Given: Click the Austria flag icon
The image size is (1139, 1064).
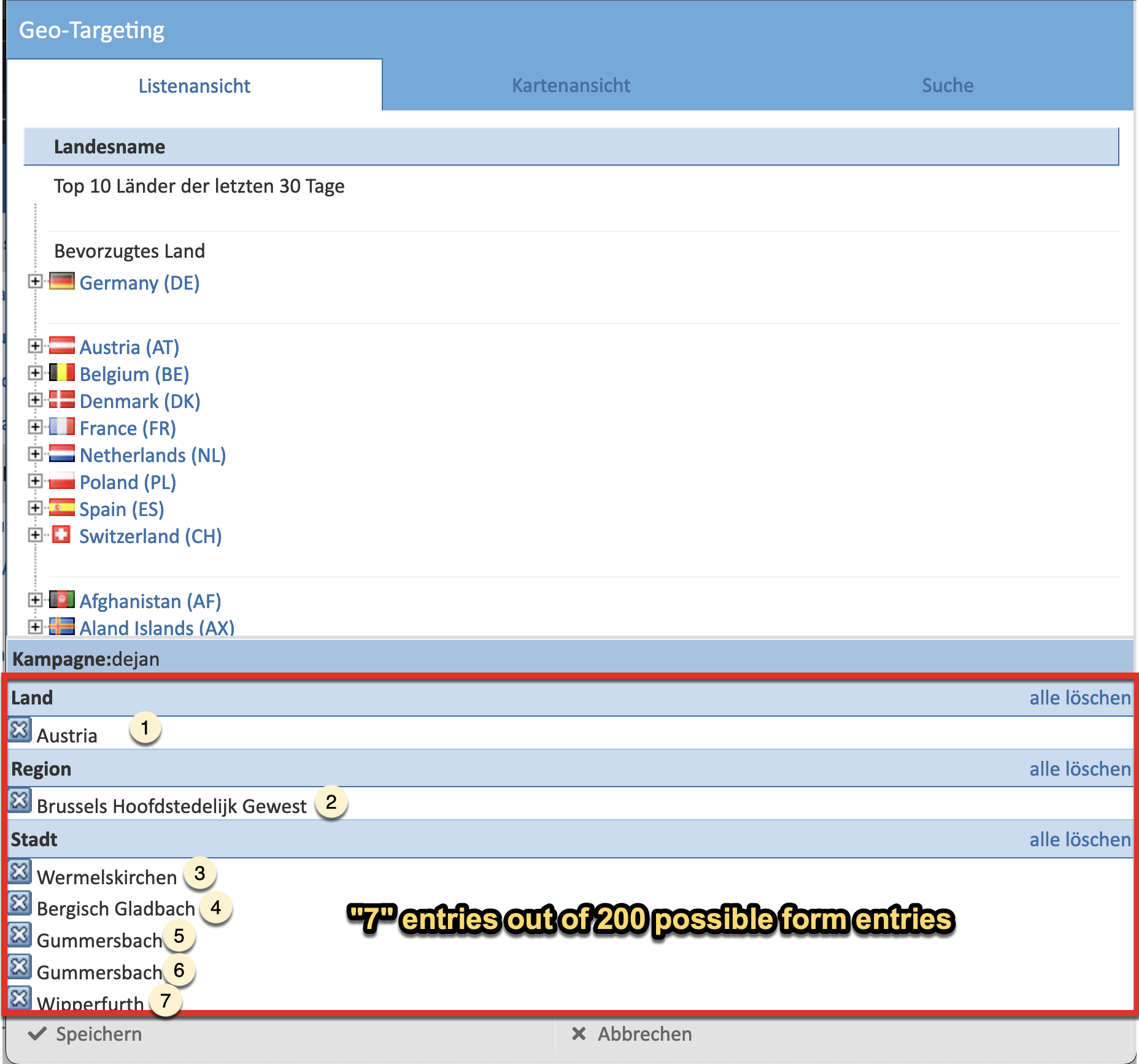Looking at the screenshot, I should click(x=62, y=345).
